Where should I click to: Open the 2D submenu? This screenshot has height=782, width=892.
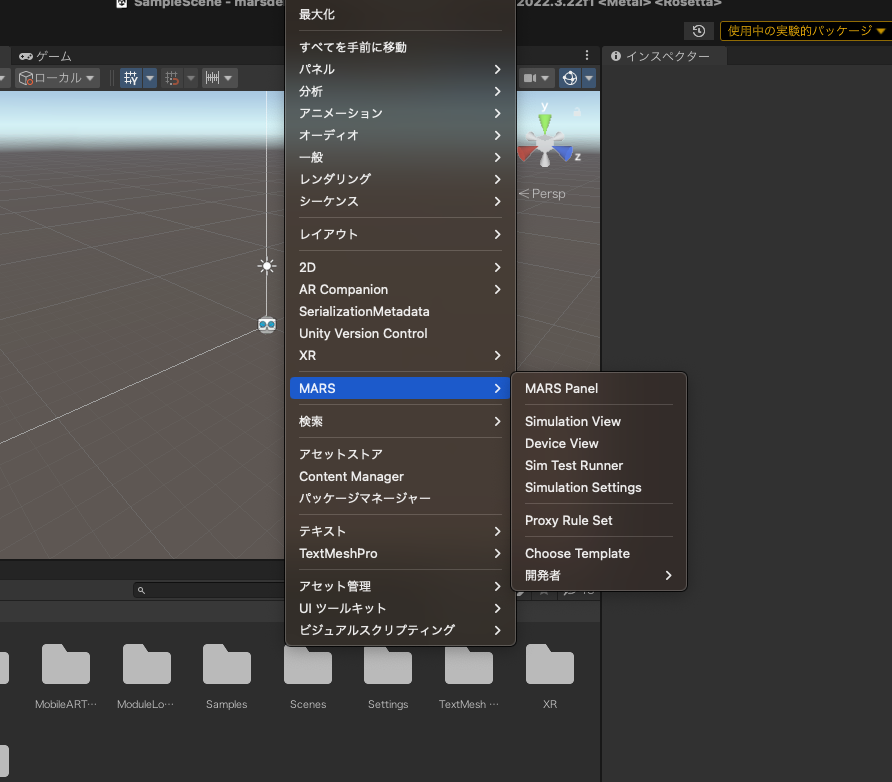(400, 267)
